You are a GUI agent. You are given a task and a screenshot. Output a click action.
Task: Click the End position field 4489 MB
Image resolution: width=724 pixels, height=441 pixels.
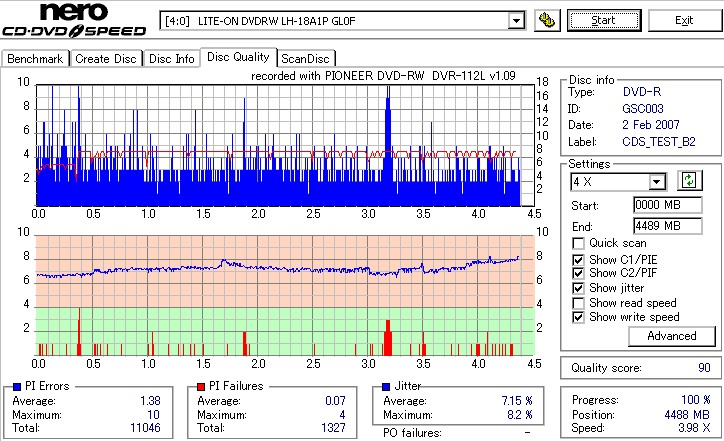[x=668, y=226]
